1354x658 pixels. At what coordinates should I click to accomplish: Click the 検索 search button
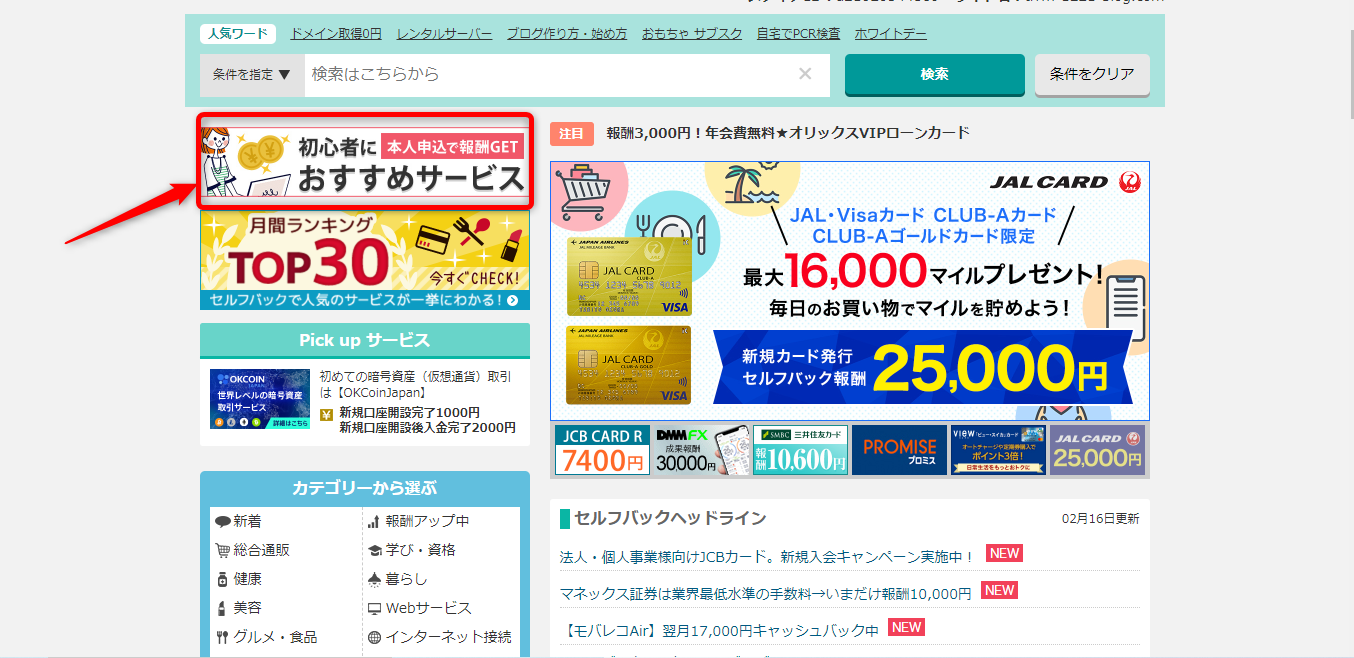coord(934,75)
